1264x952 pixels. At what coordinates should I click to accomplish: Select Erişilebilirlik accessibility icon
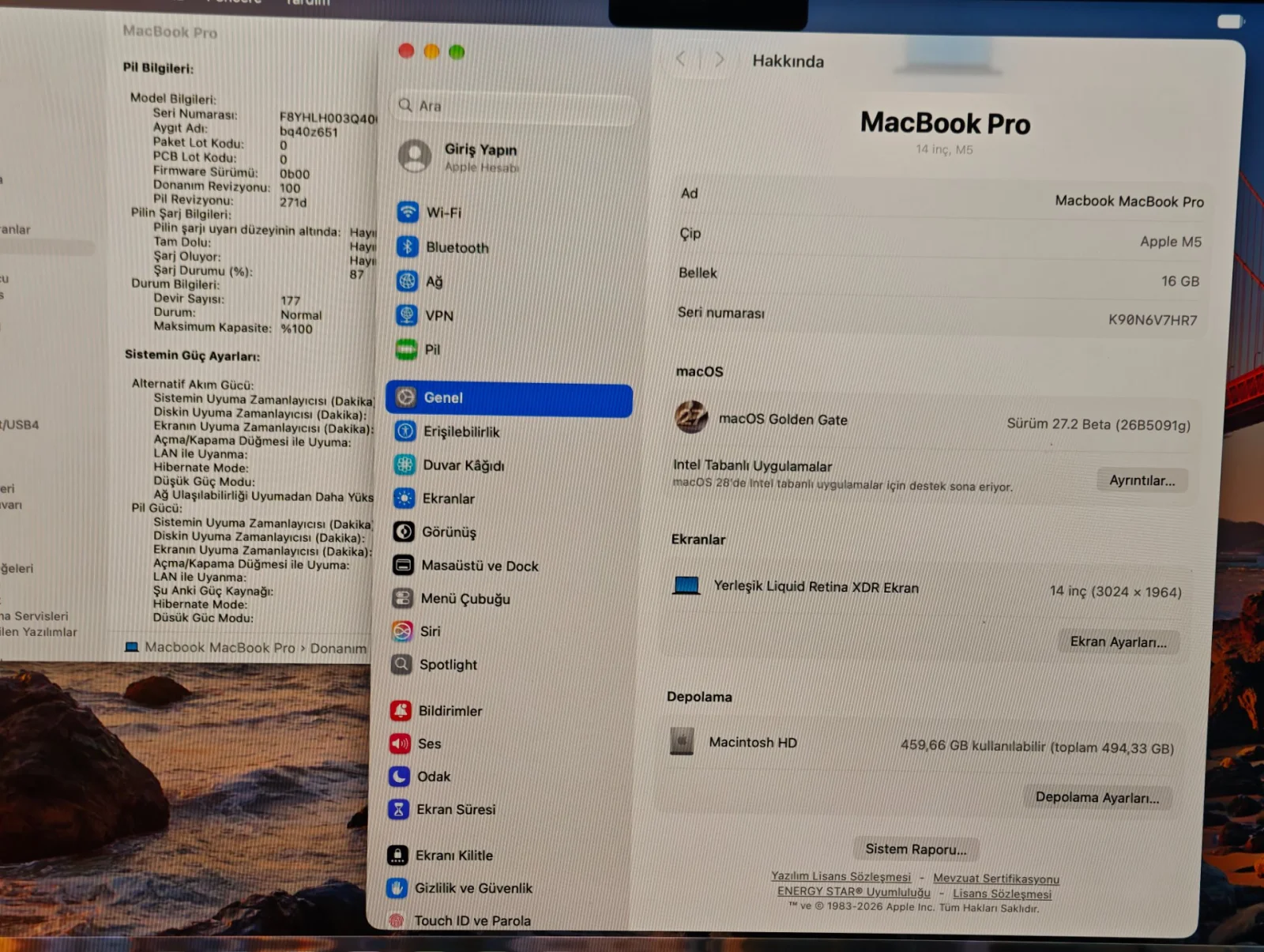[405, 431]
